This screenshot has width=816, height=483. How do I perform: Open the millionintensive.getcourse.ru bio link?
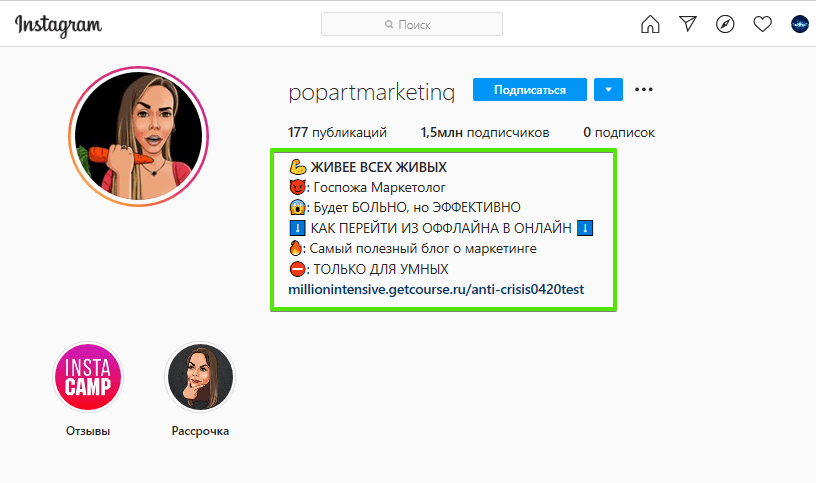[x=436, y=289]
